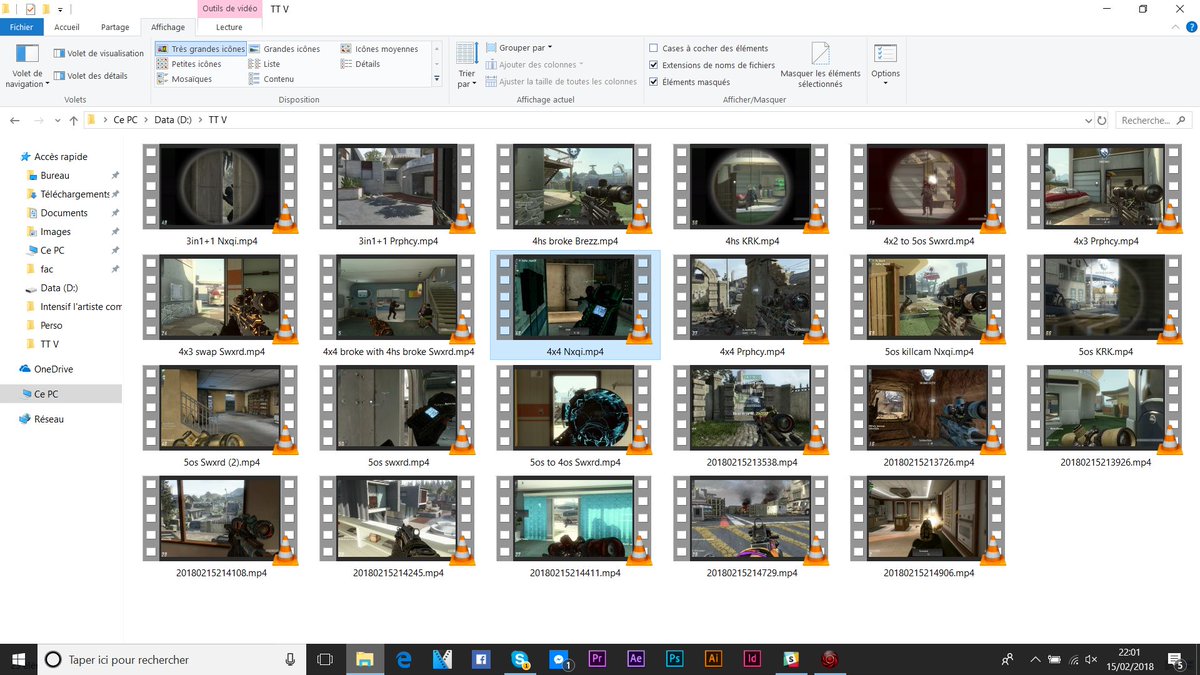The width and height of the screenshot is (1200, 675).
Task: Launch Premiere Pro from taskbar
Action: (x=597, y=659)
